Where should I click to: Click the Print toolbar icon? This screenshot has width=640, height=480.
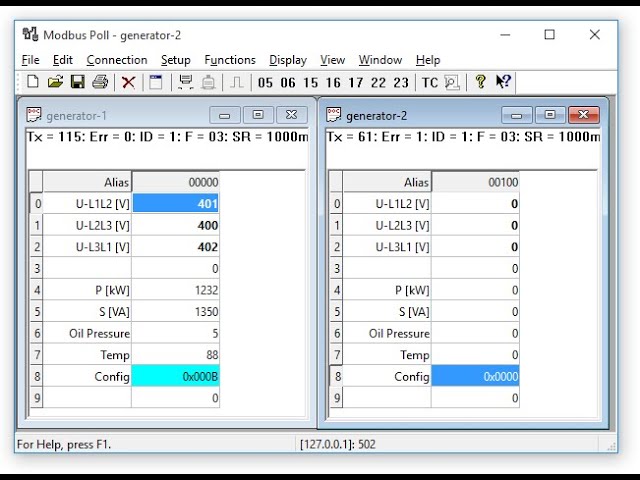(x=99, y=82)
